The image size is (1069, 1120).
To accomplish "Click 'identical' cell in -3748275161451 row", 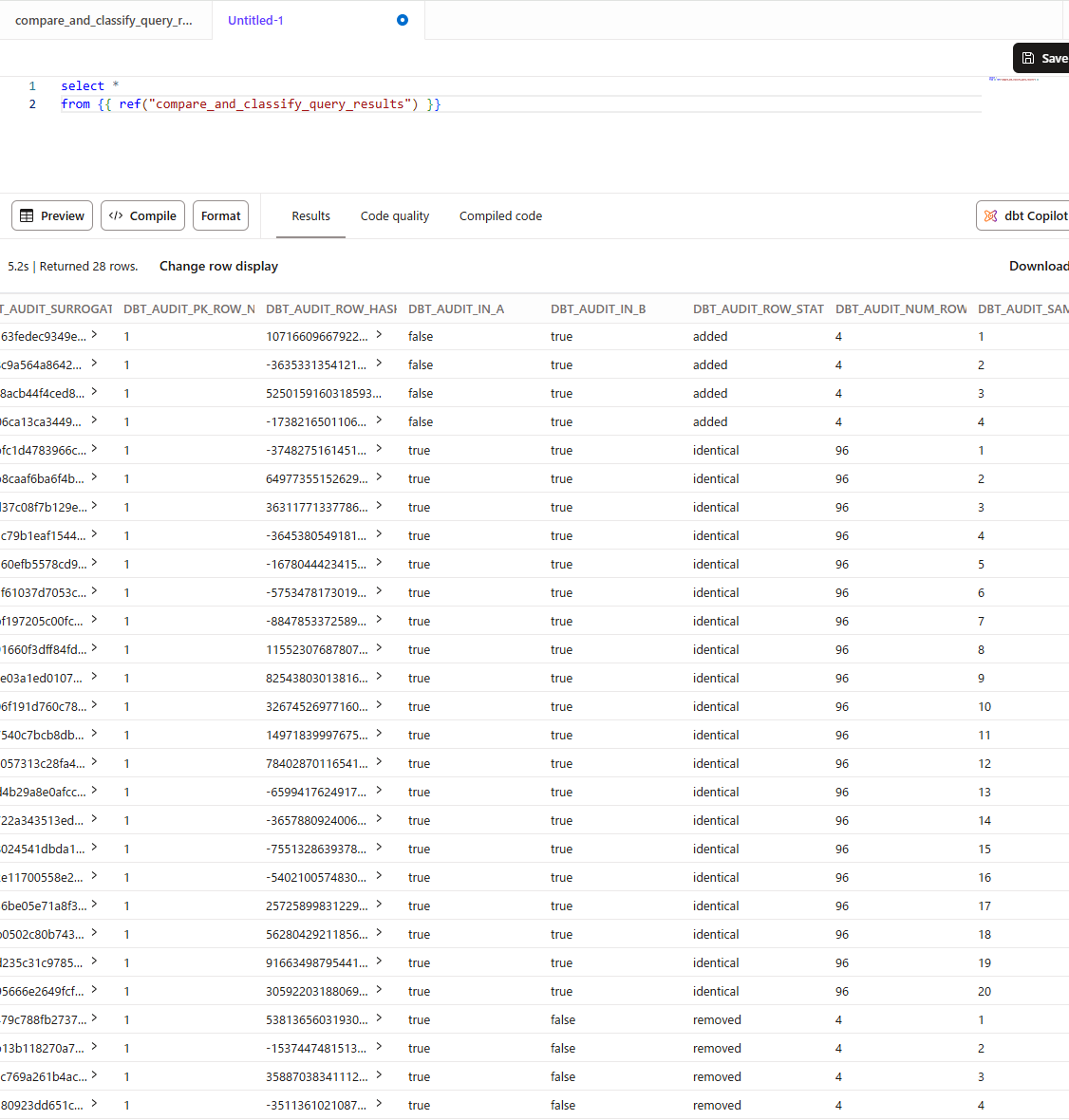I will [x=716, y=451].
